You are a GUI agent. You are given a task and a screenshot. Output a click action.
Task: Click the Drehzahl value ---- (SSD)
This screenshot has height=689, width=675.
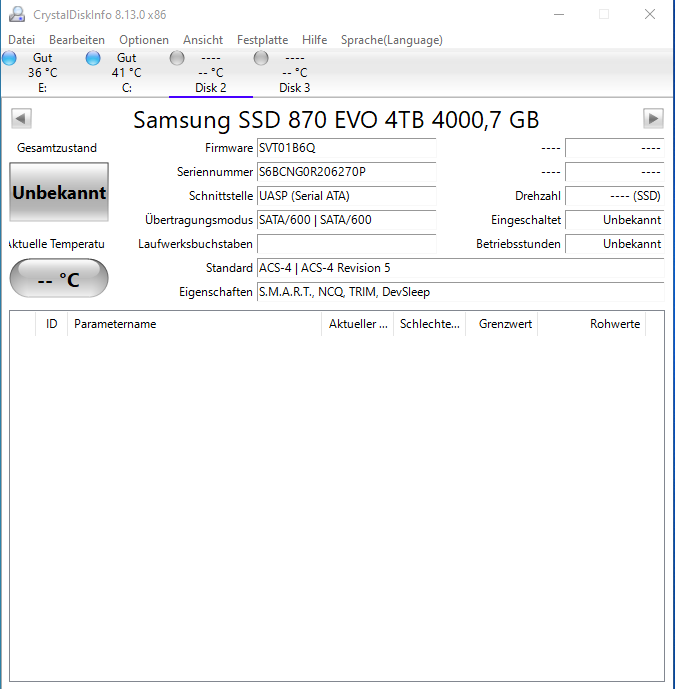614,196
